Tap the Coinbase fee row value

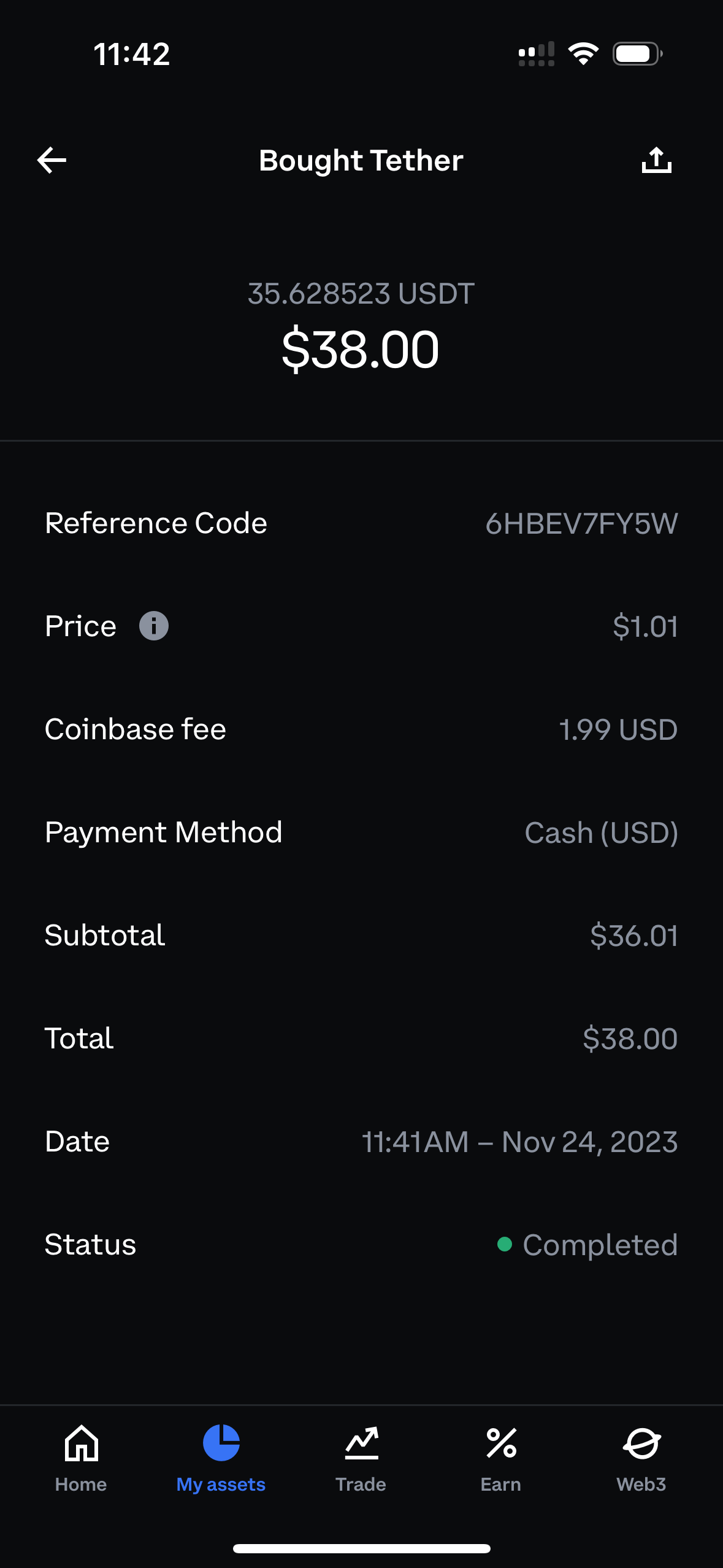(618, 729)
